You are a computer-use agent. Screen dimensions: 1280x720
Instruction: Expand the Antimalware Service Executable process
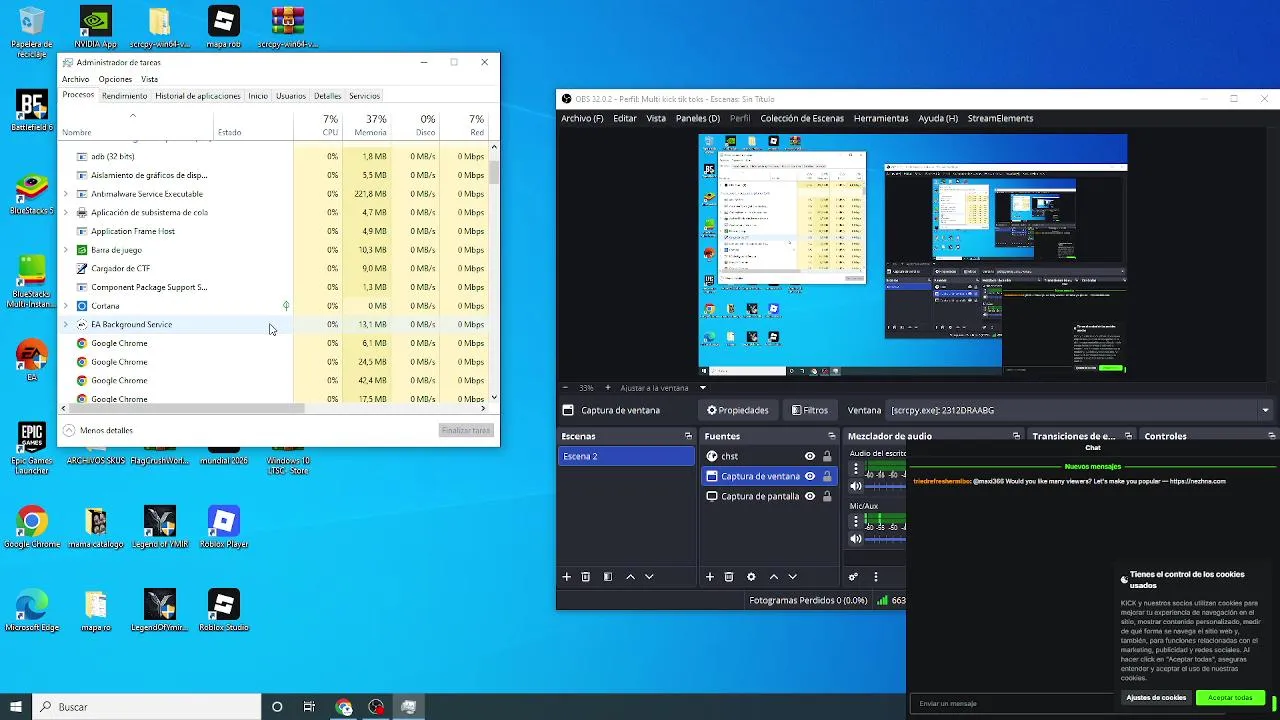click(66, 194)
